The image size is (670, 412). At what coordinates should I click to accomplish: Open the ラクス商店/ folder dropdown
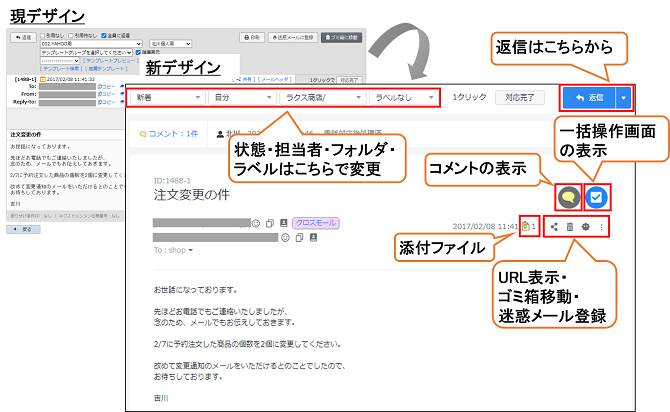pos(323,97)
